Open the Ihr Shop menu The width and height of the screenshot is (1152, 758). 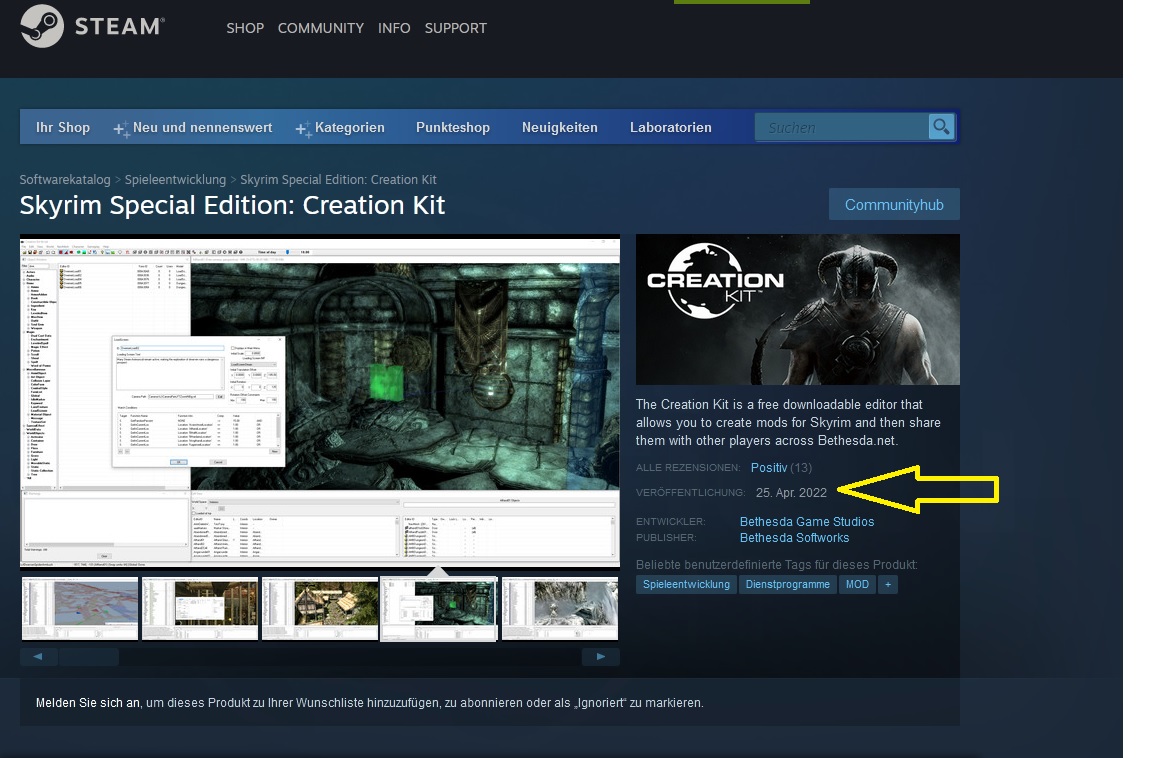coord(62,127)
